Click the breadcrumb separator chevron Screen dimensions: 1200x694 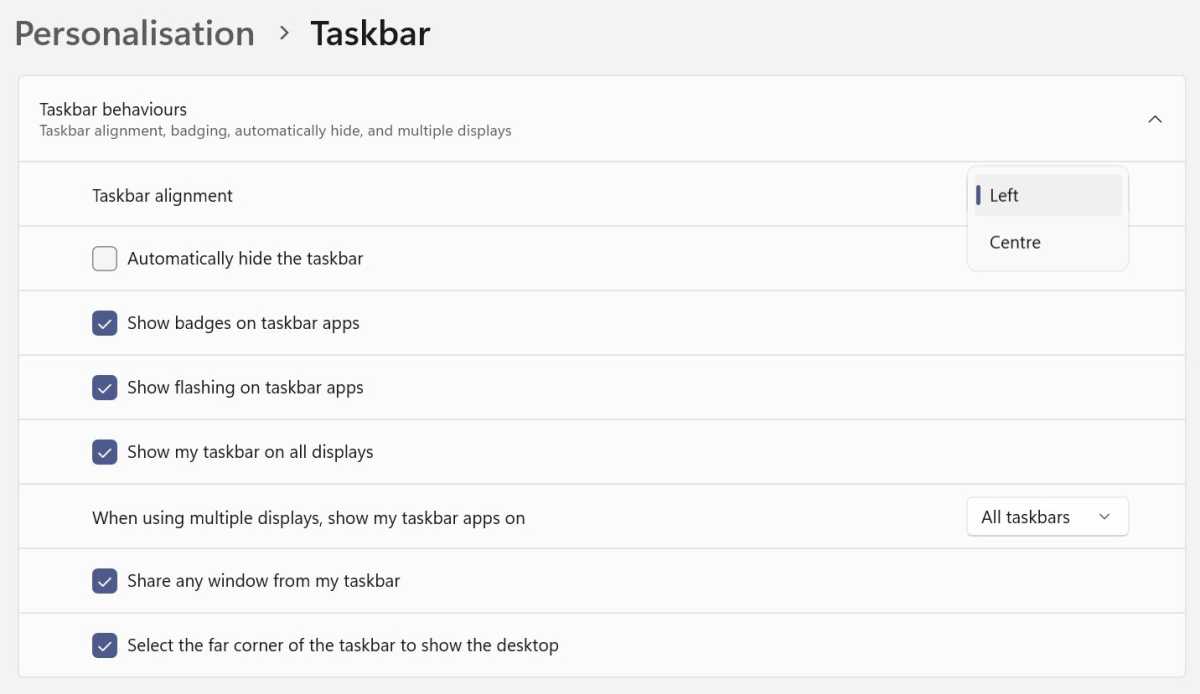[284, 33]
